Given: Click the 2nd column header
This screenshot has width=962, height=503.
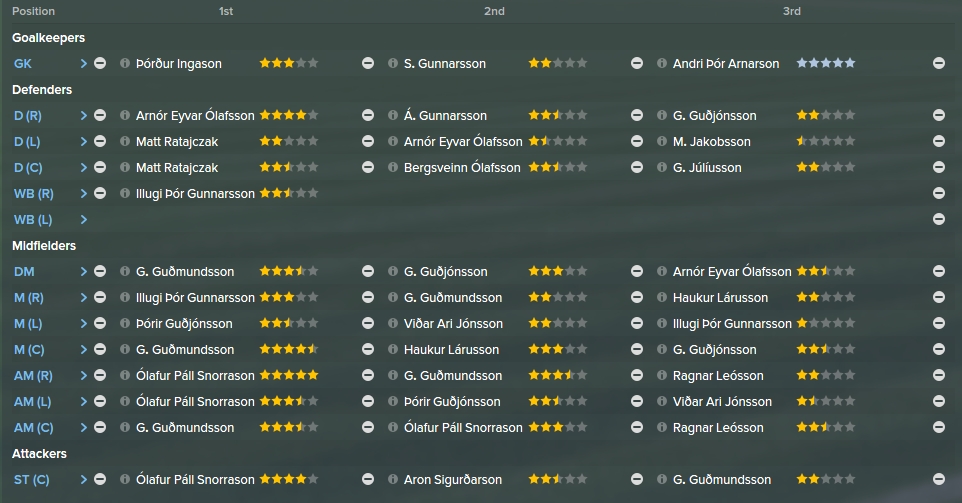Looking at the screenshot, I should click(x=494, y=11).
